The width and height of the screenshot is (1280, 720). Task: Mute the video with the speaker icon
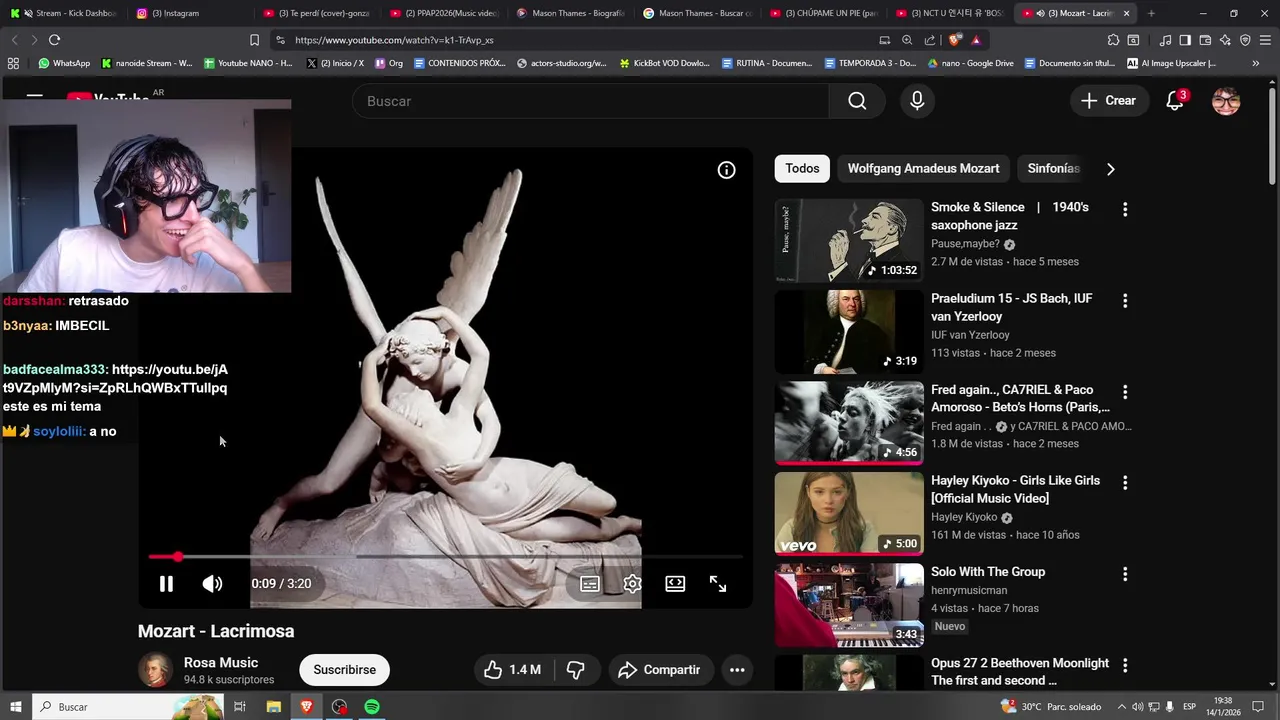(x=212, y=584)
